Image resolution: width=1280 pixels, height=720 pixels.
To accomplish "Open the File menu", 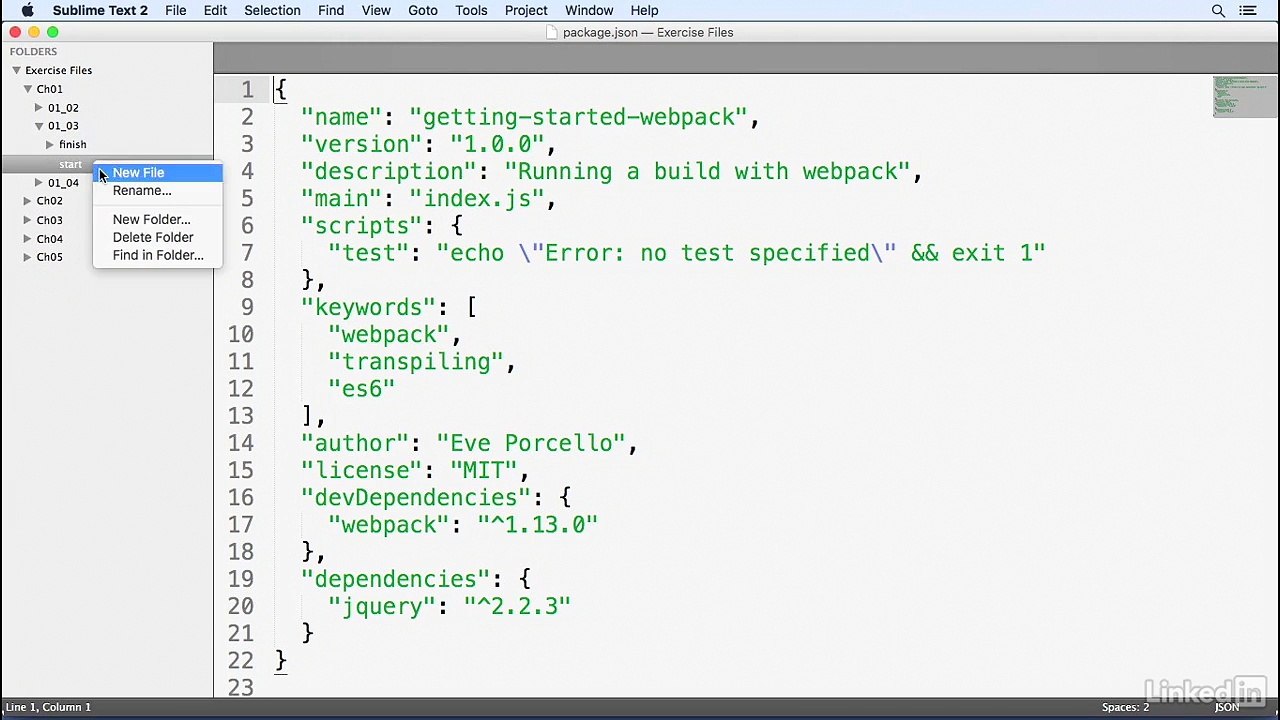I will pyautogui.click(x=176, y=10).
